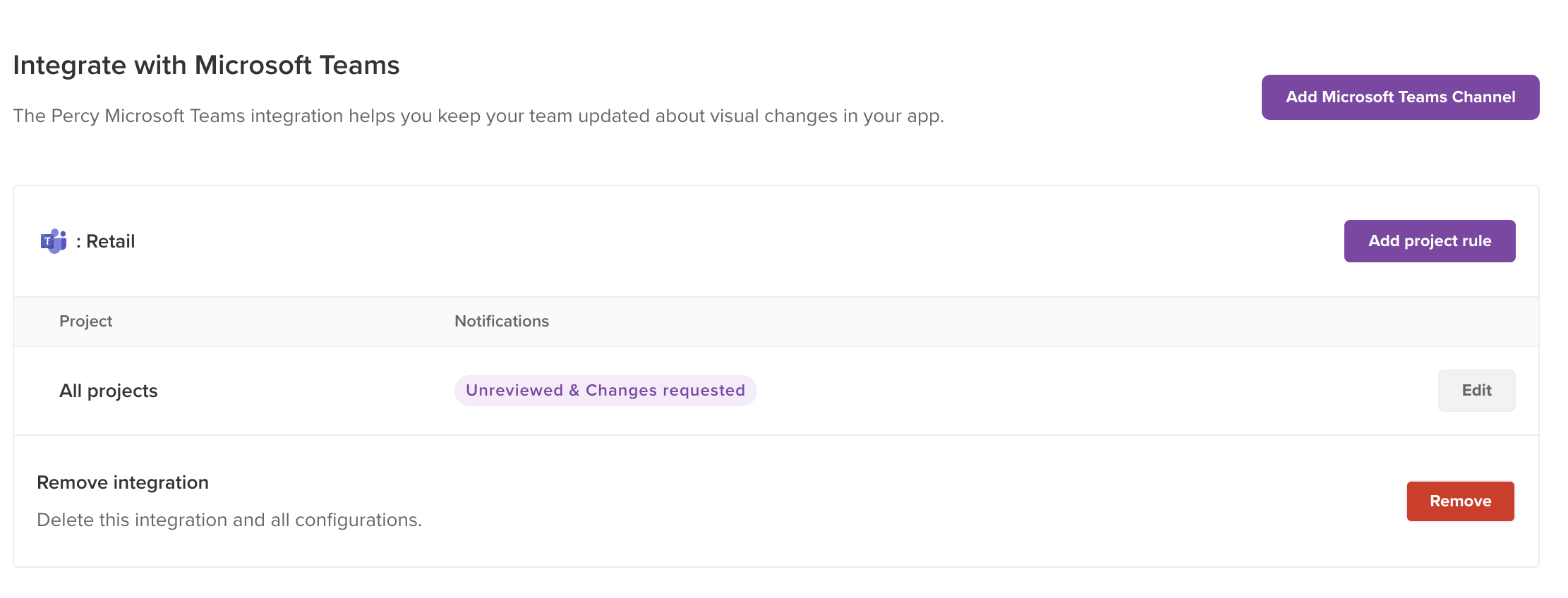Click the Notifications column header
Image resolution: width=1568 pixels, height=598 pixels.
tap(502, 322)
